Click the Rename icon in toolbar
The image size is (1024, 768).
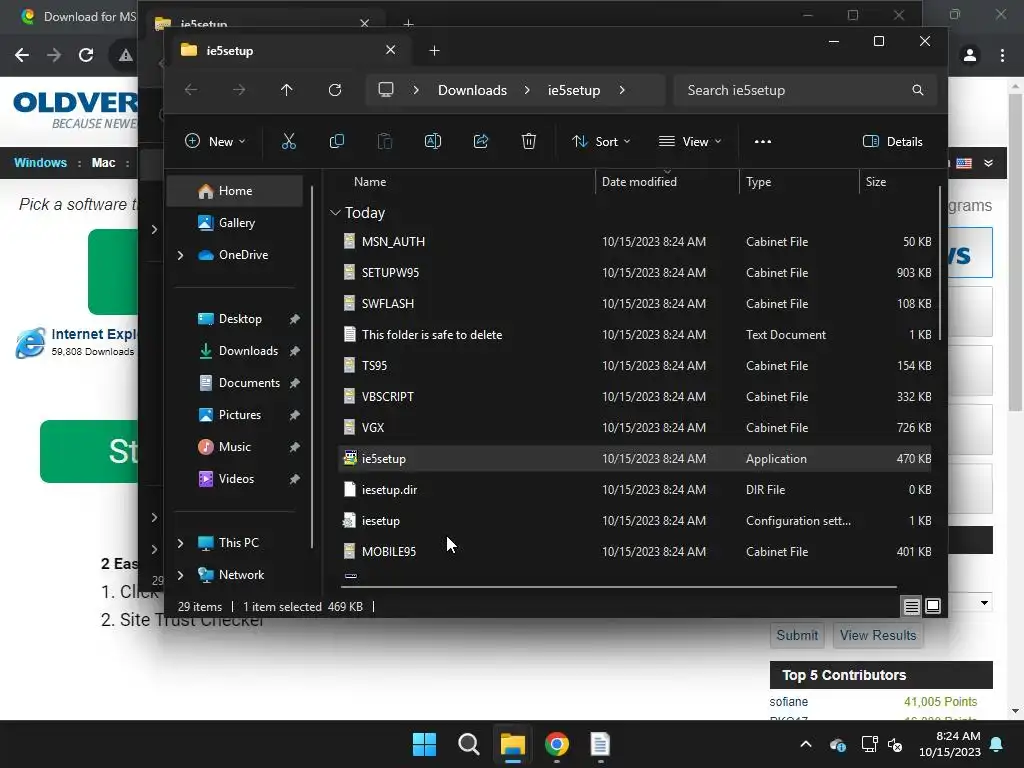pyautogui.click(x=433, y=141)
